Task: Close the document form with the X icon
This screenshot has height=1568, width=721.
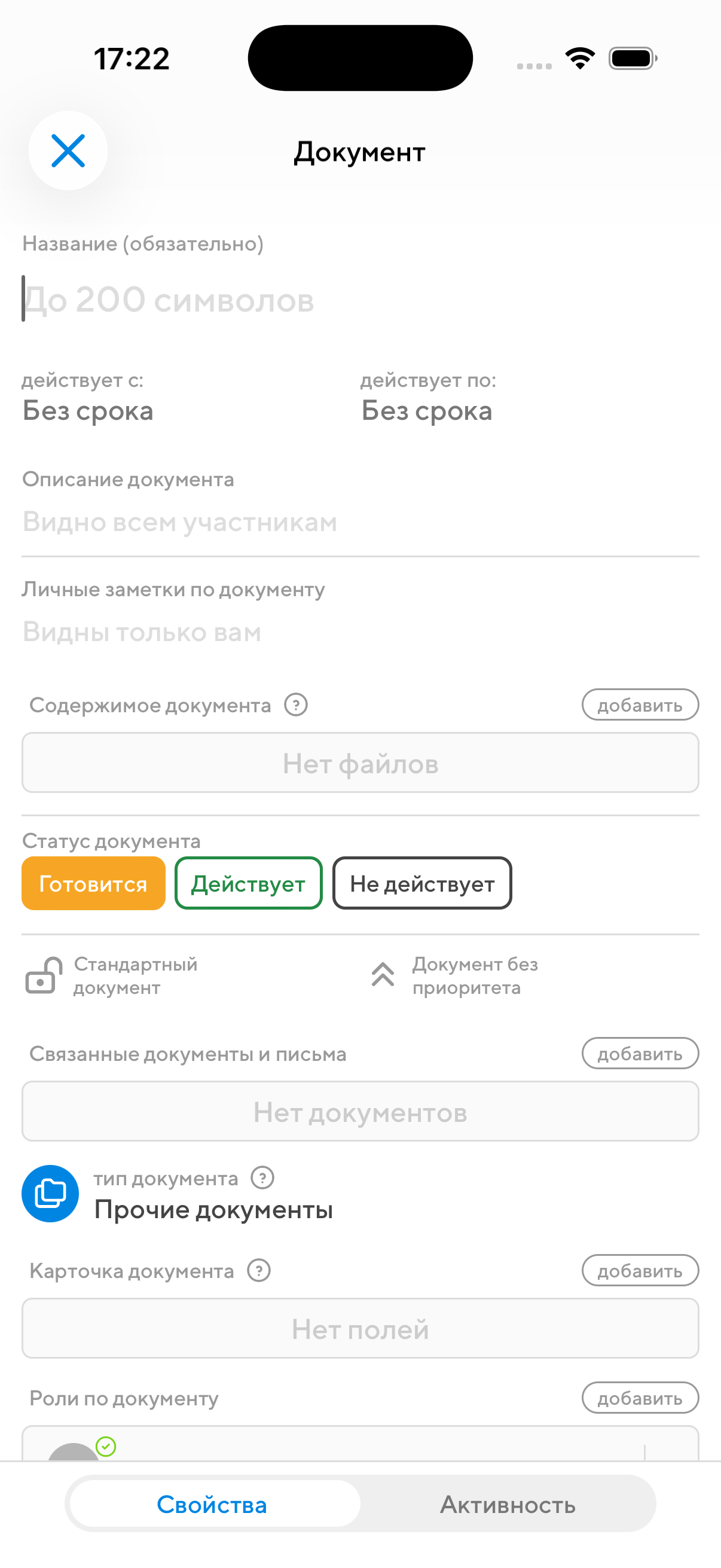Action: [x=68, y=151]
